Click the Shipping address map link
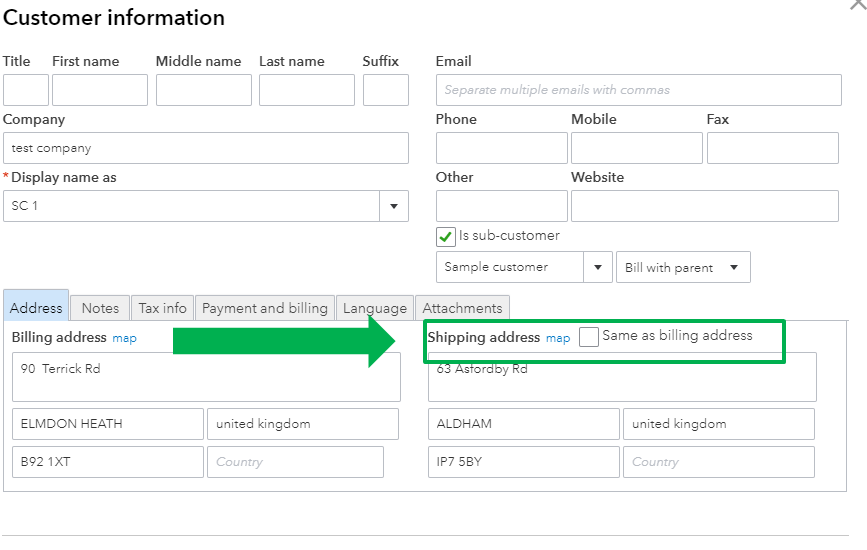The image size is (867, 550). point(558,338)
